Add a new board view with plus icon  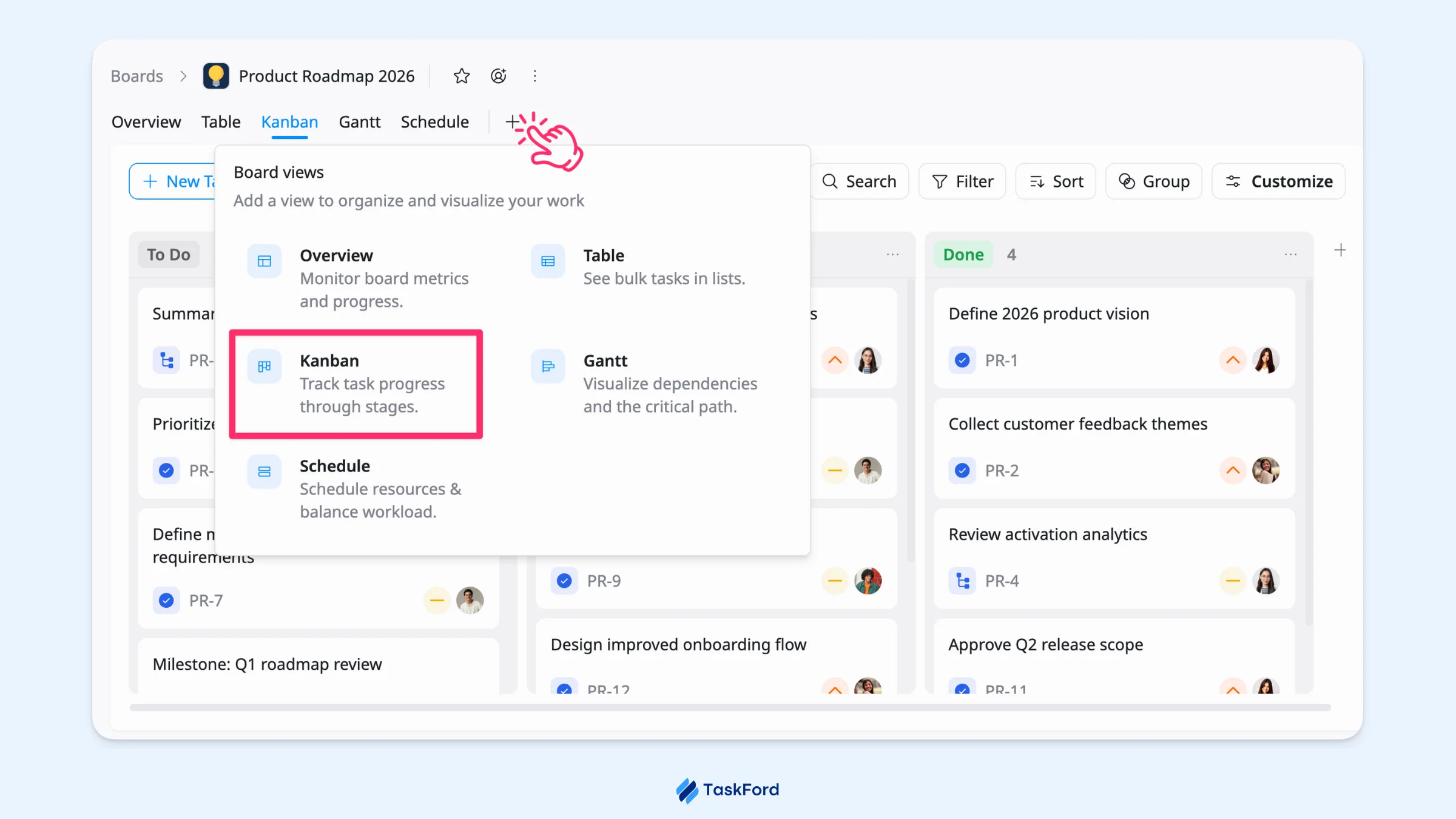pos(513,122)
